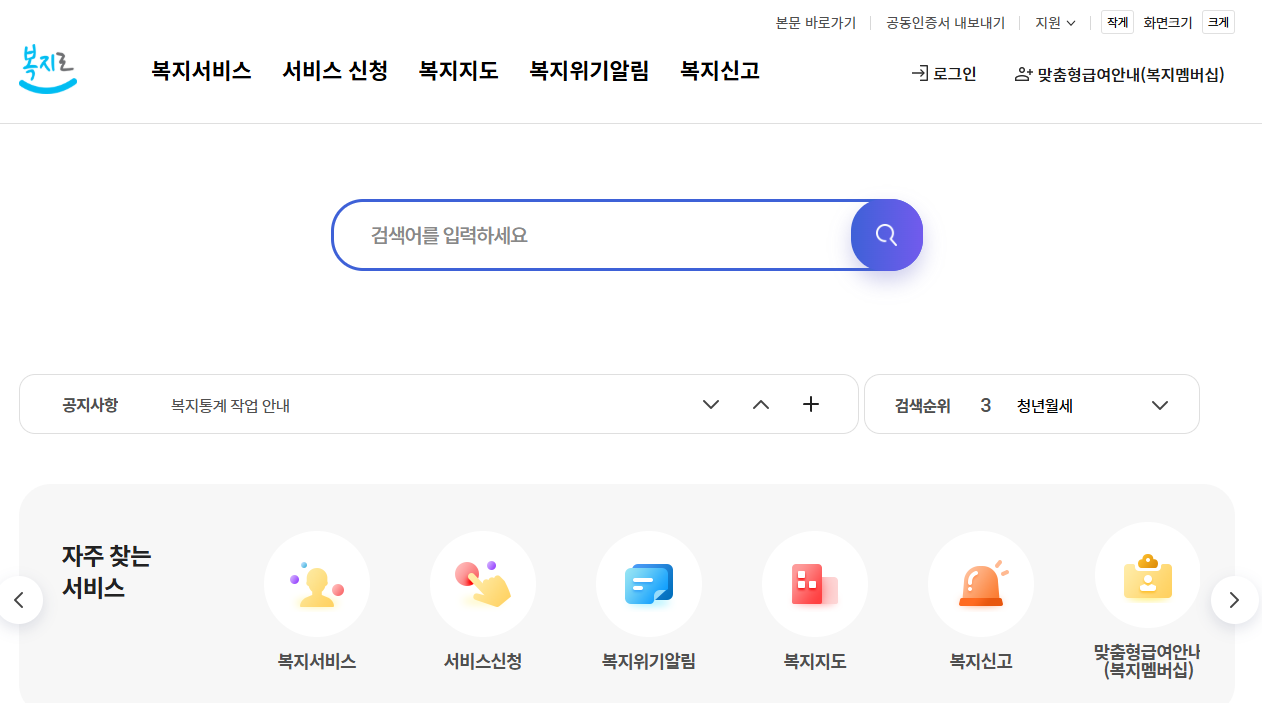The height and width of the screenshot is (703, 1262).
Task: Select 복지서비스 in the navigation menu
Action: (200, 71)
